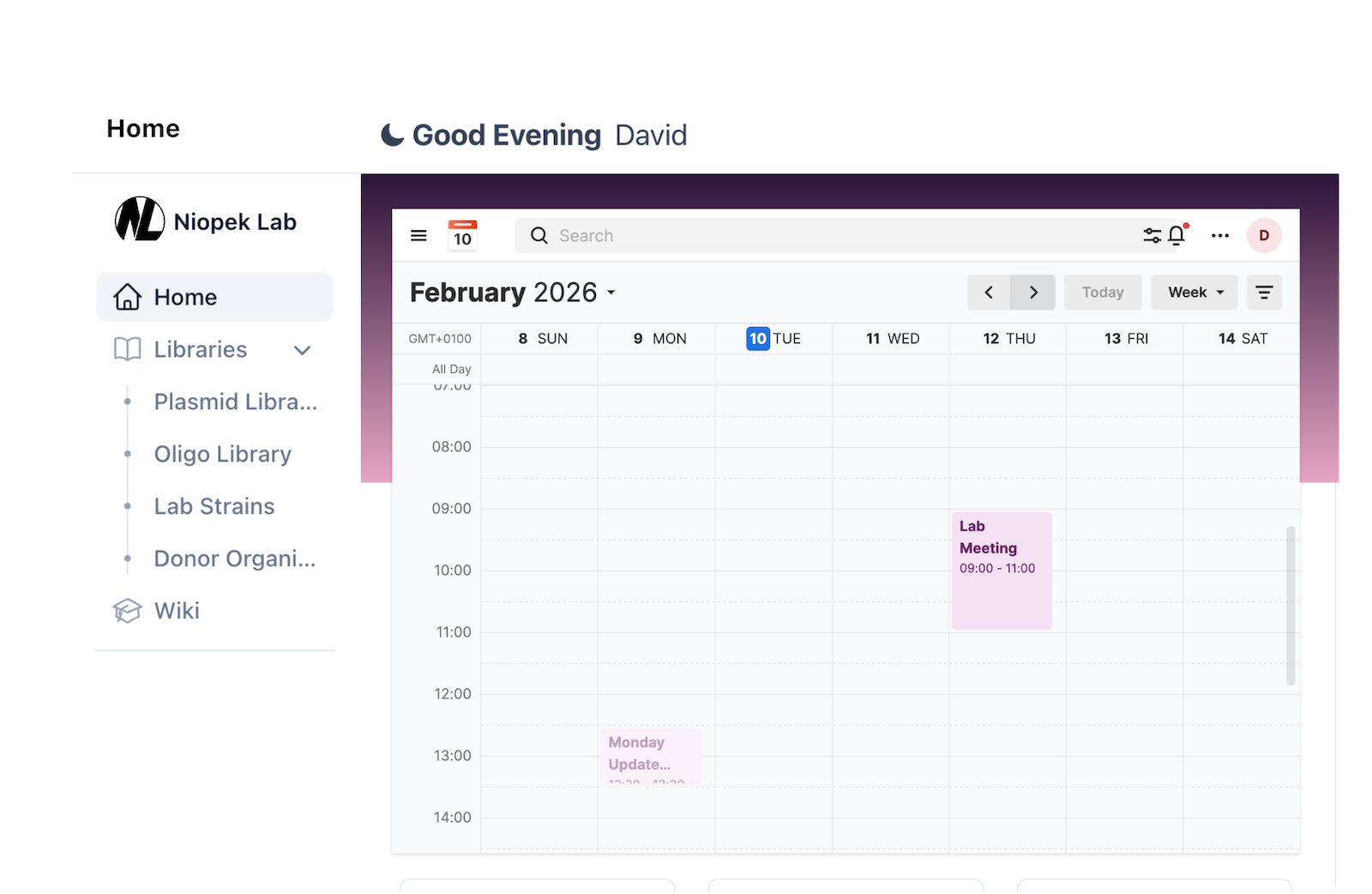Open the Week view dropdown
The height and width of the screenshot is (894, 1372).
coord(1194,292)
